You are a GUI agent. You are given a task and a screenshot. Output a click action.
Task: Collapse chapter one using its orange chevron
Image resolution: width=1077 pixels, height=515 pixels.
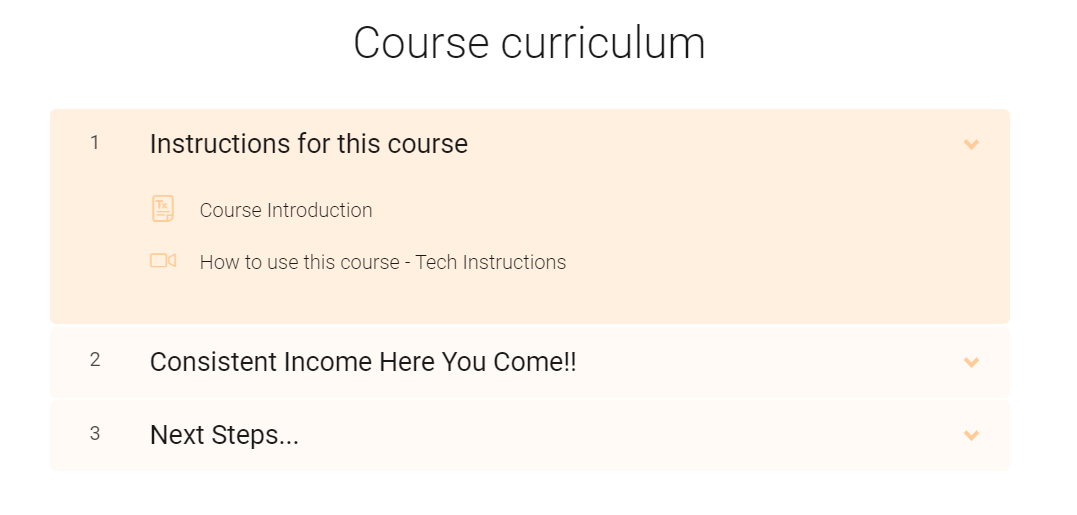tap(971, 144)
